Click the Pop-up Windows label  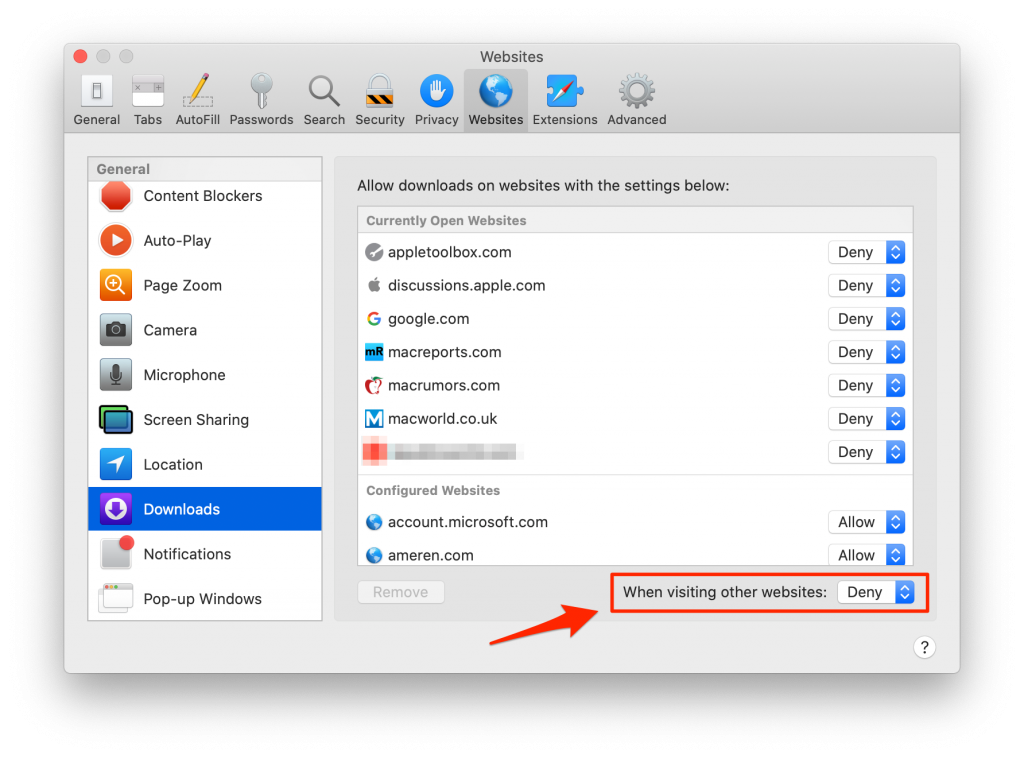[202, 599]
